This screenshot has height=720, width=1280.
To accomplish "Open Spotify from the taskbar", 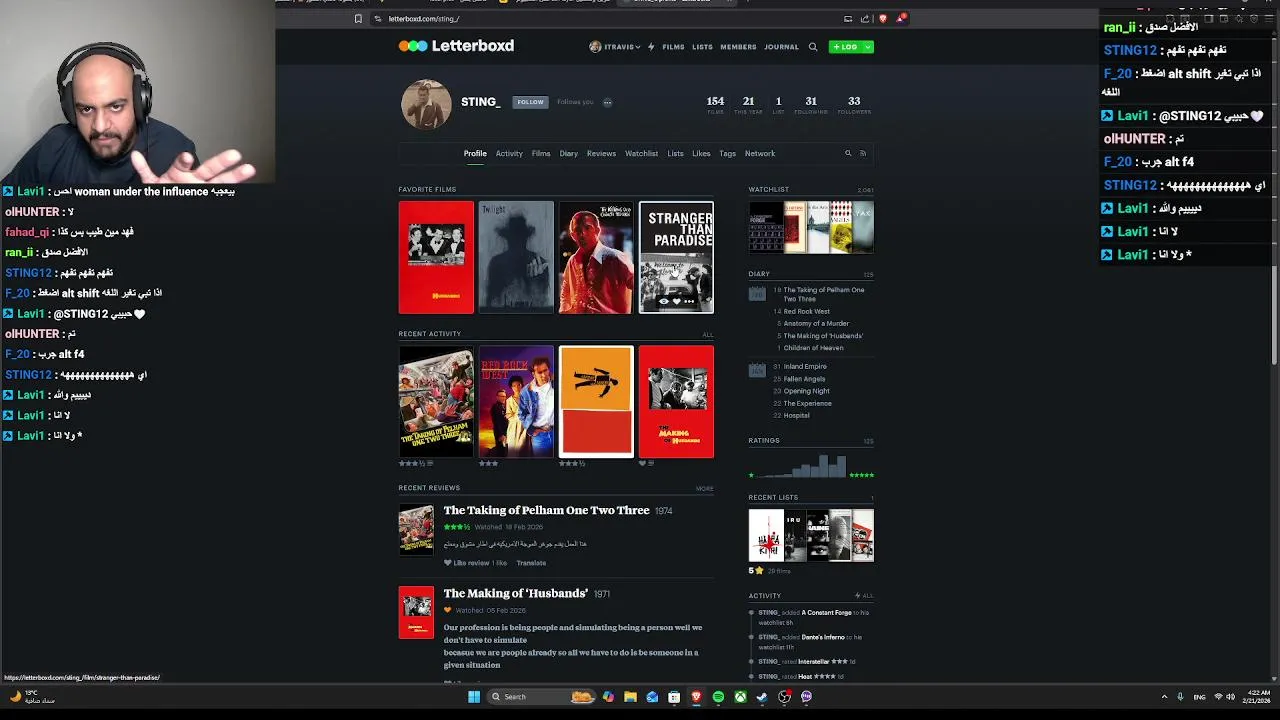I will pos(718,697).
